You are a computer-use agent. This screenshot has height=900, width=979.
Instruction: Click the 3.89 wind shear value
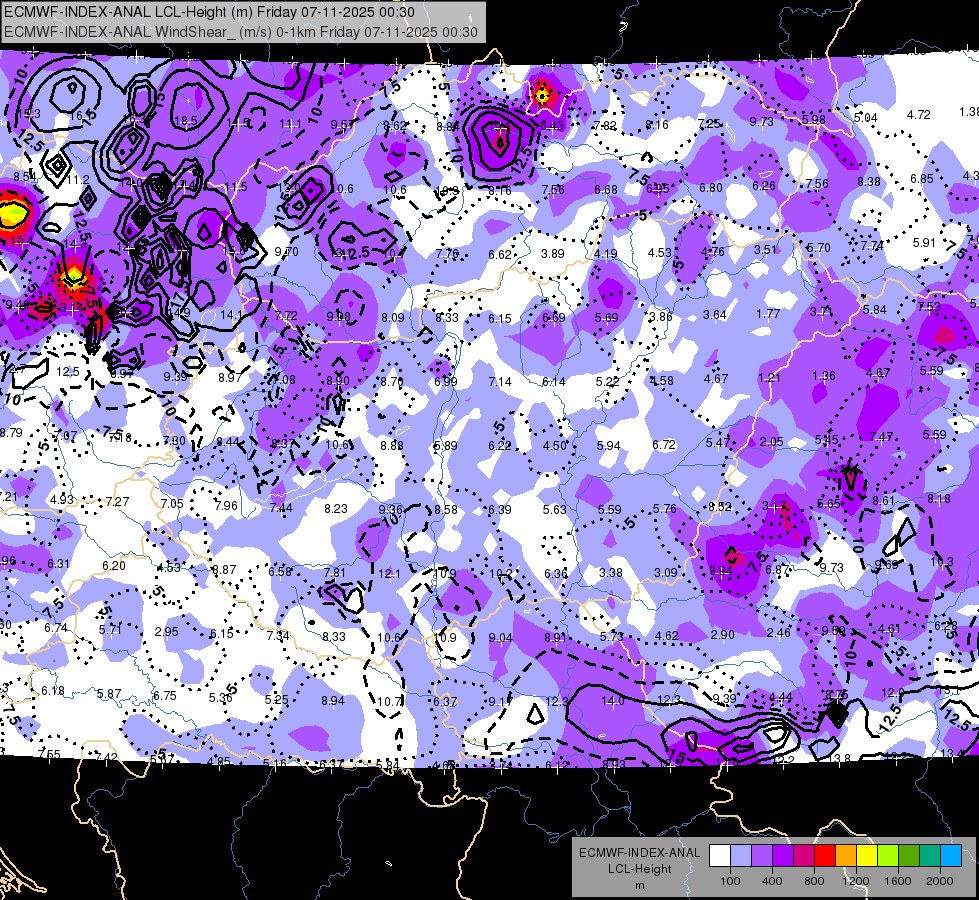pyautogui.click(x=553, y=254)
